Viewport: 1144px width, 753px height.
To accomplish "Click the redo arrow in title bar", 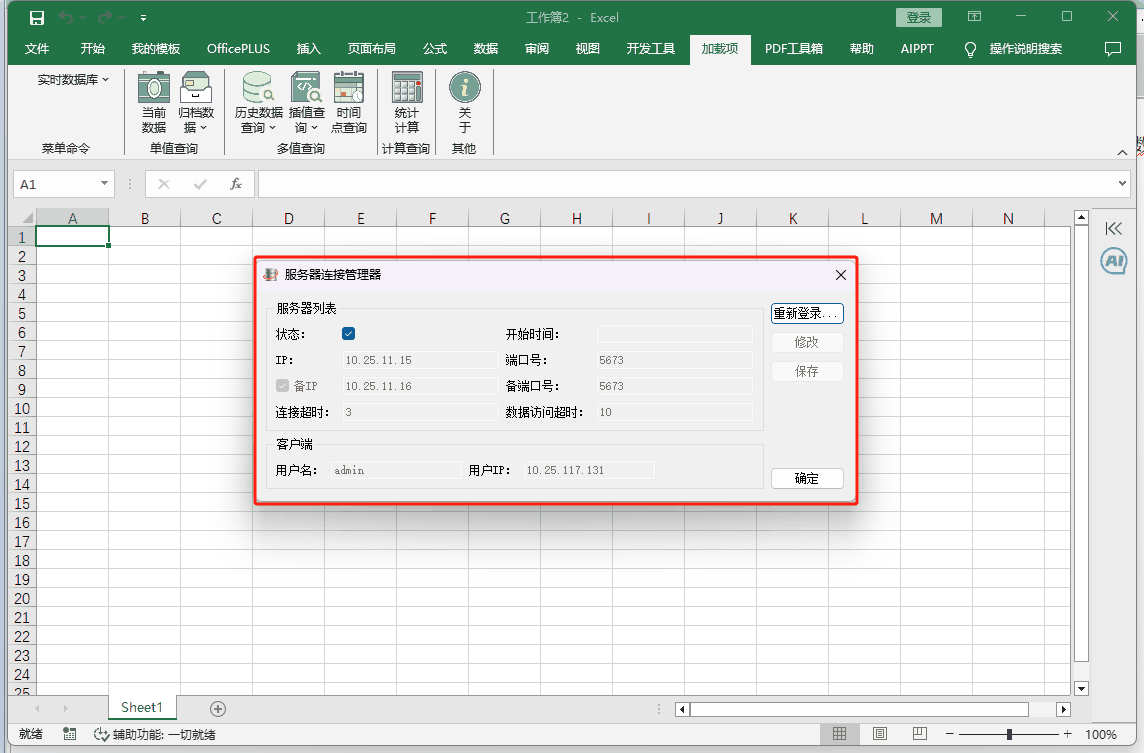I will click(106, 18).
